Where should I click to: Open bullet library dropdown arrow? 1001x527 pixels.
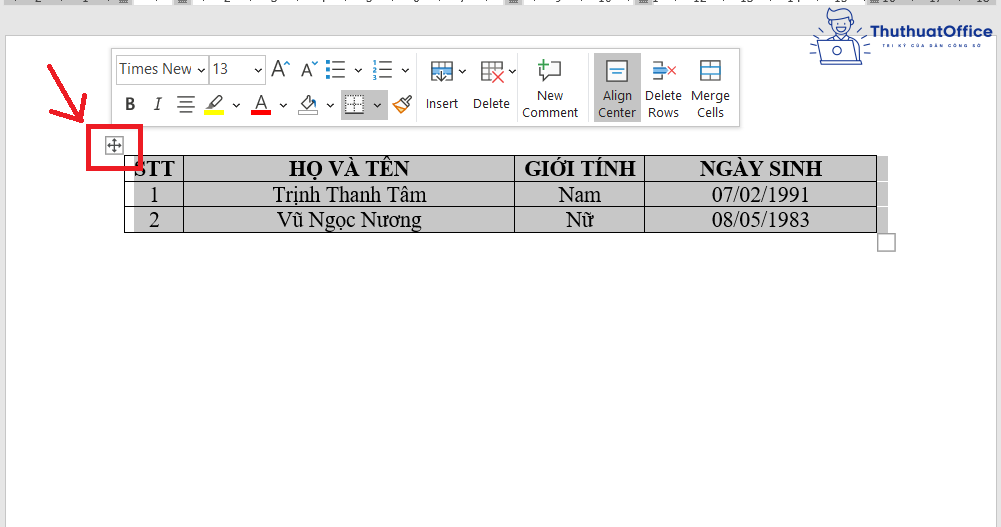click(x=358, y=70)
